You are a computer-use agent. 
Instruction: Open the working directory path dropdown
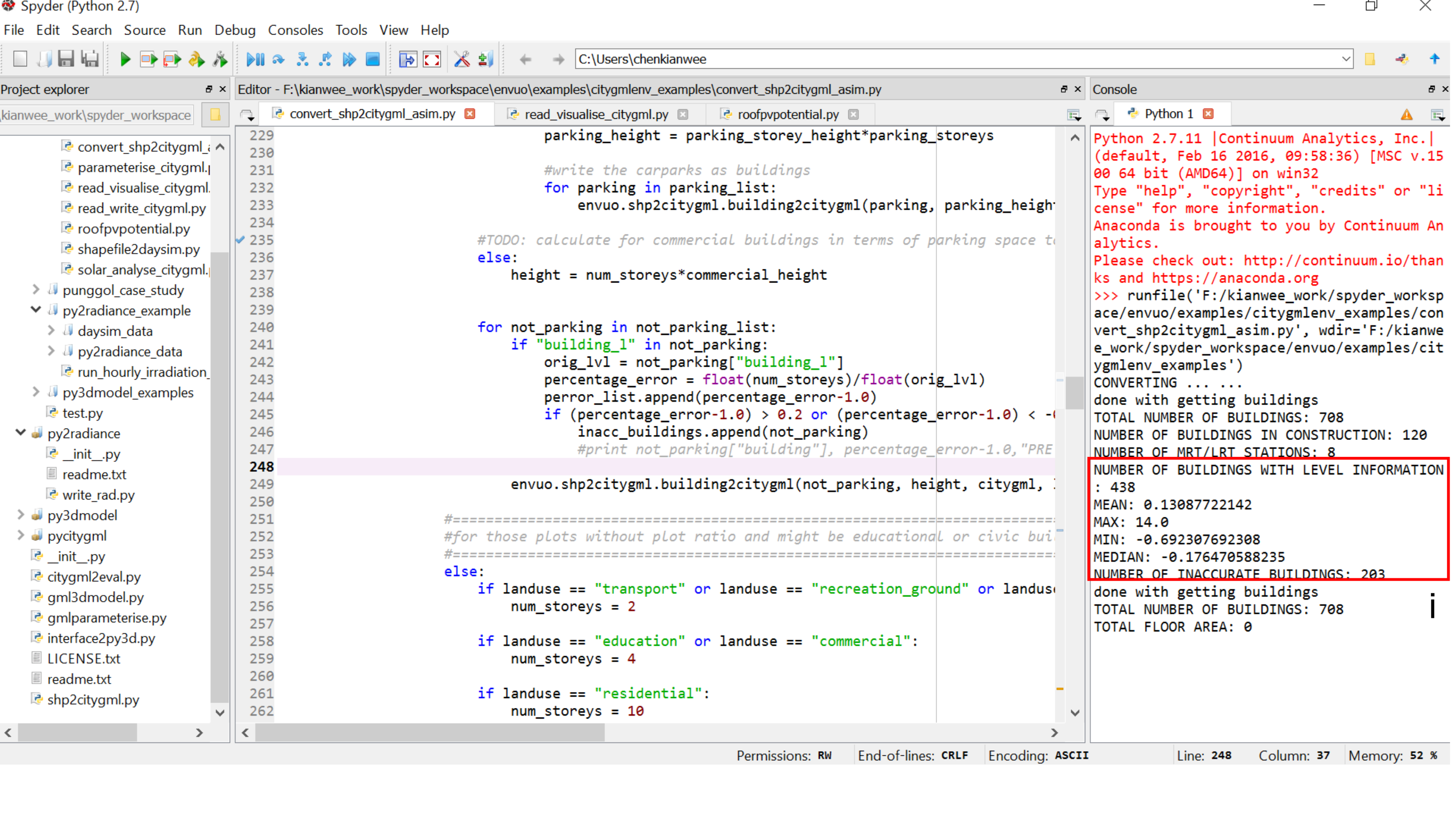point(1346,59)
